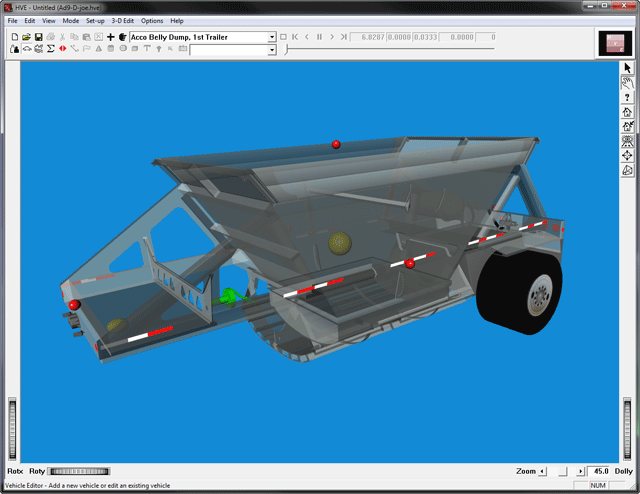Open the Set-up menu

coord(95,20)
